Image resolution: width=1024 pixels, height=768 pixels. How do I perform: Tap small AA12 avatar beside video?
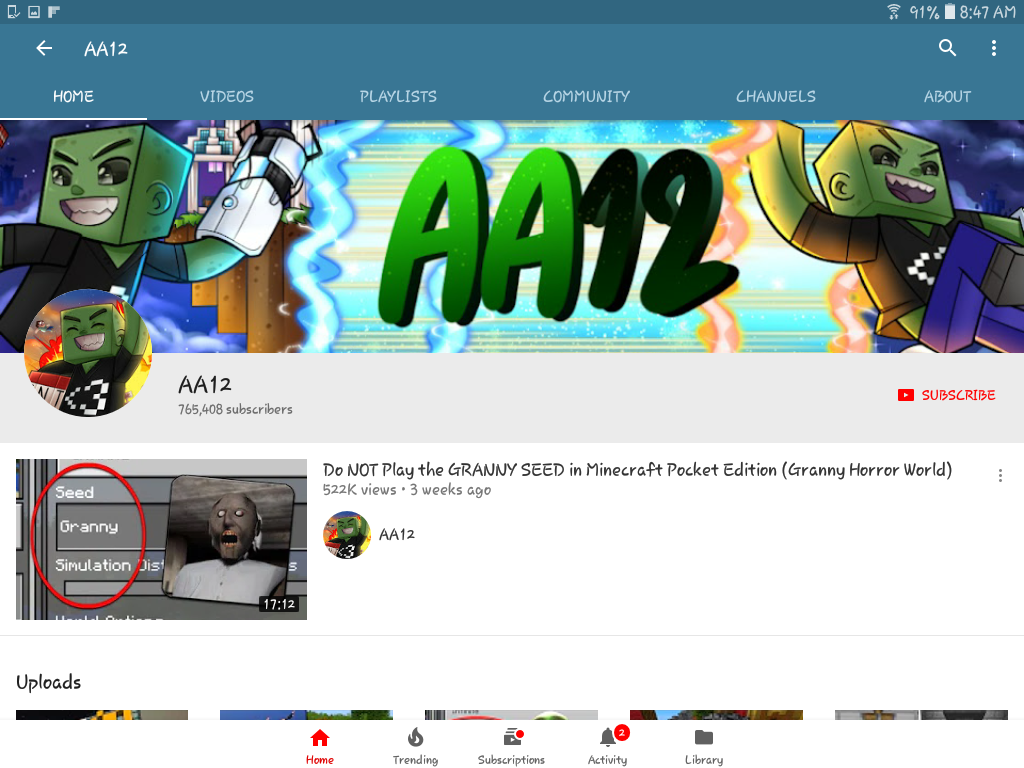(x=347, y=535)
